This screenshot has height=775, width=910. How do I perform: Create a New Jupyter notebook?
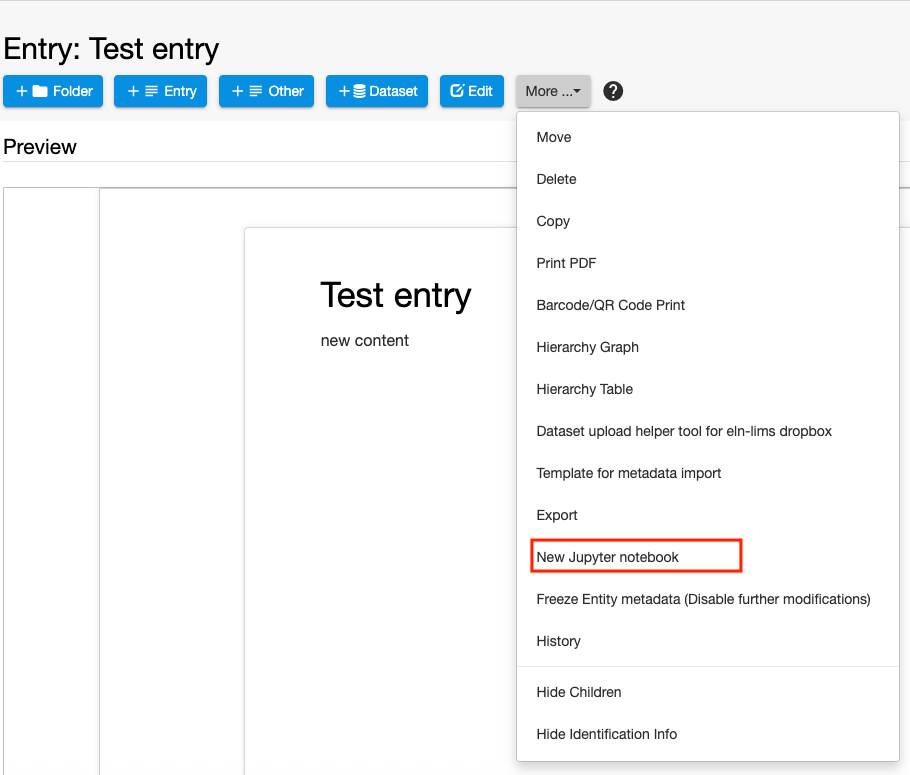707,557
